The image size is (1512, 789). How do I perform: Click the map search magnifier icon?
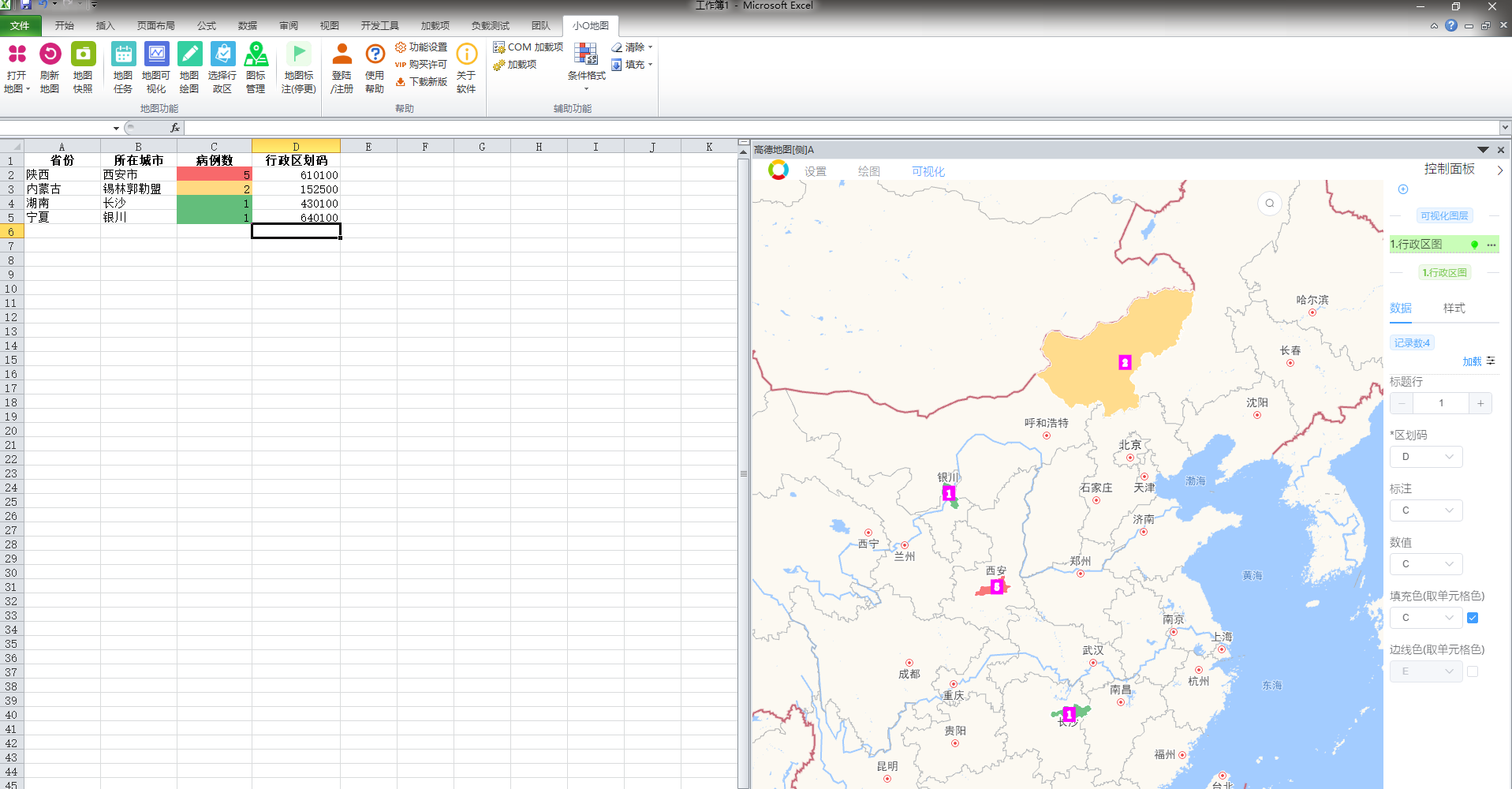(1269, 204)
